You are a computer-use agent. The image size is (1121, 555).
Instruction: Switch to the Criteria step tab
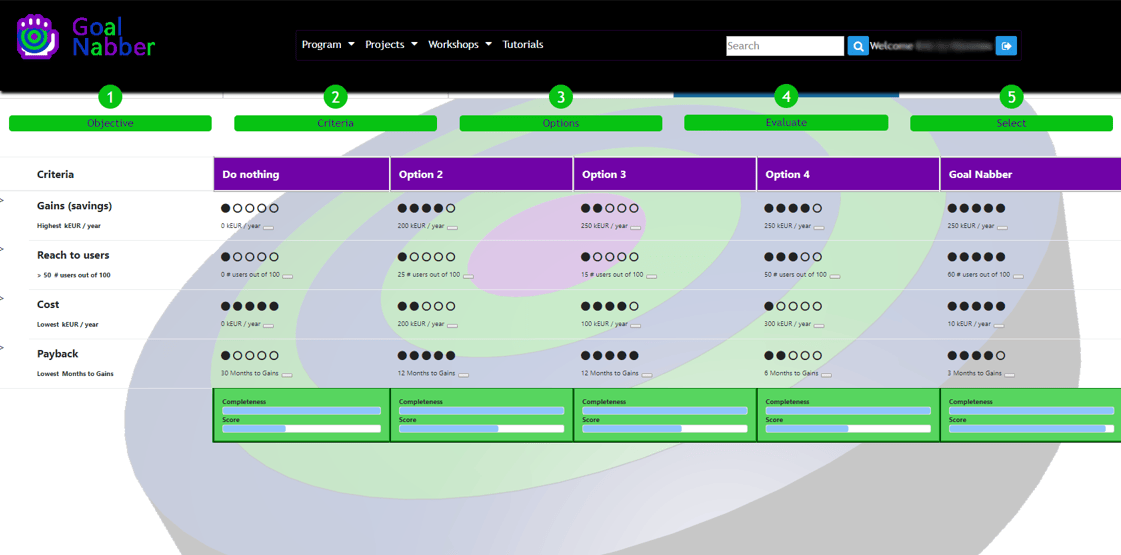(x=335, y=123)
